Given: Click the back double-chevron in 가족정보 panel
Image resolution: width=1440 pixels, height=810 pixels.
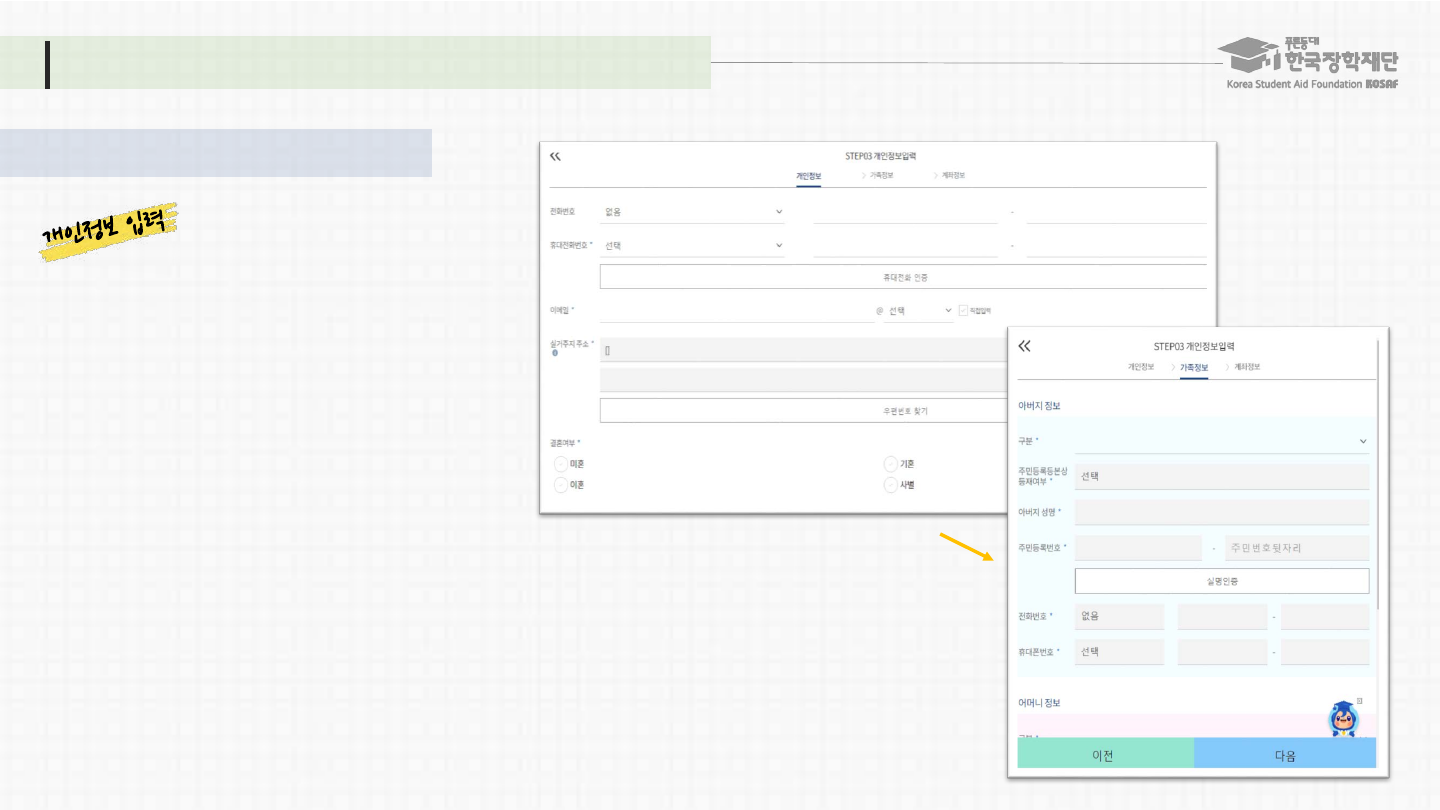Looking at the screenshot, I should (1024, 346).
